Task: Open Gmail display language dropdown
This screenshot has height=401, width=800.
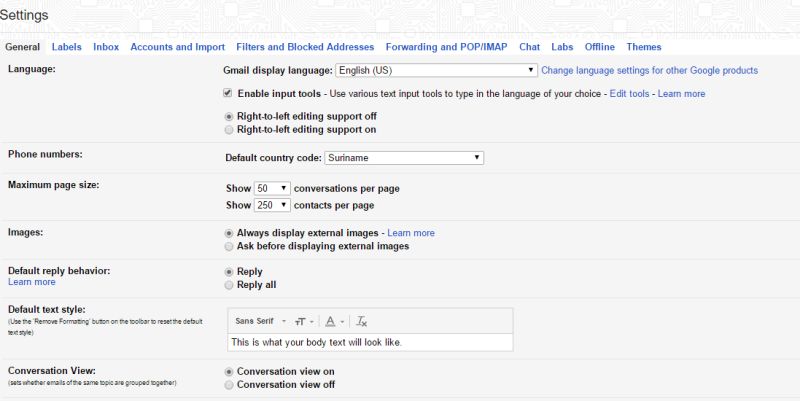Action: click(436, 70)
